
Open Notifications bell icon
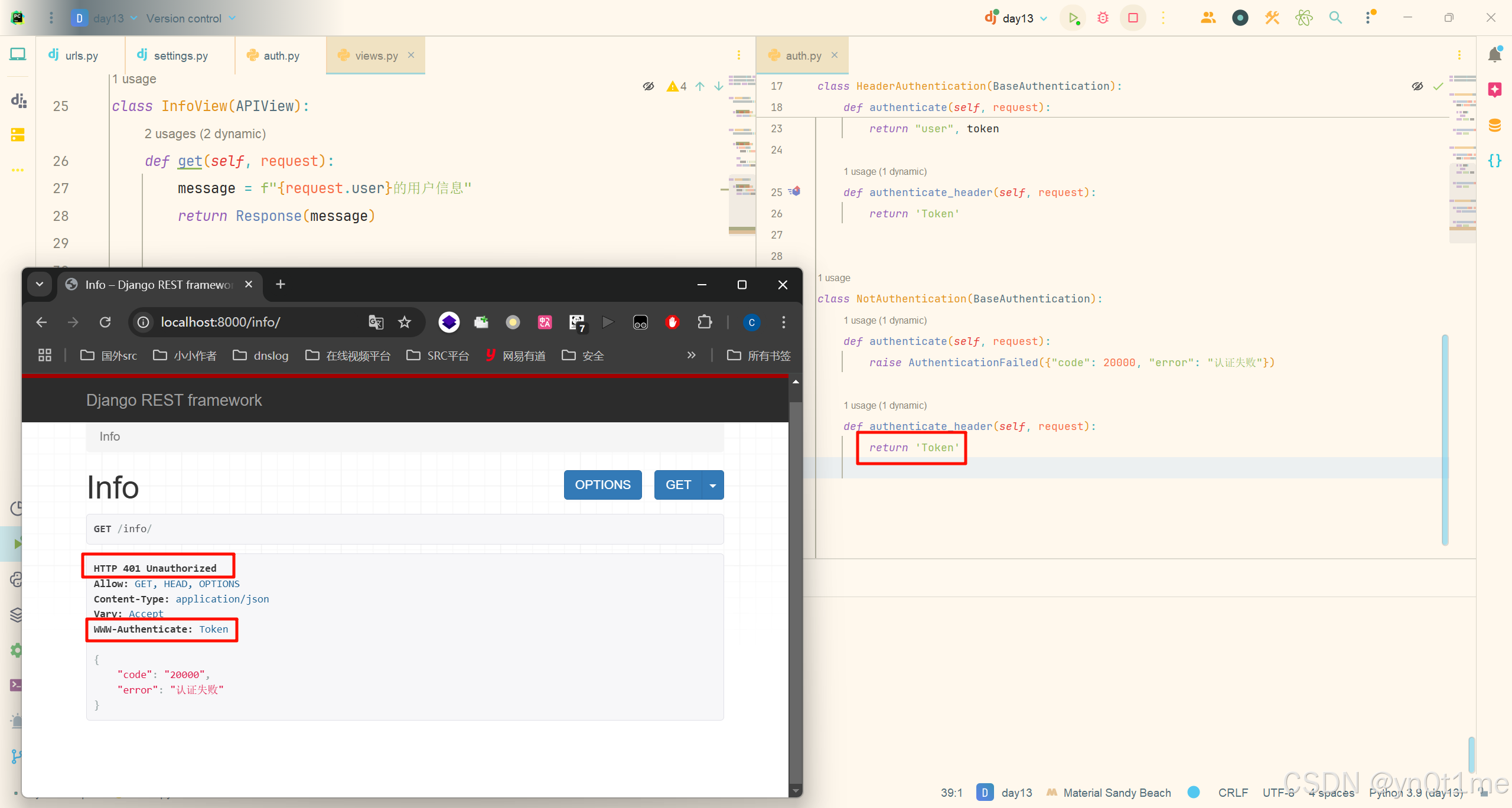point(1495,55)
